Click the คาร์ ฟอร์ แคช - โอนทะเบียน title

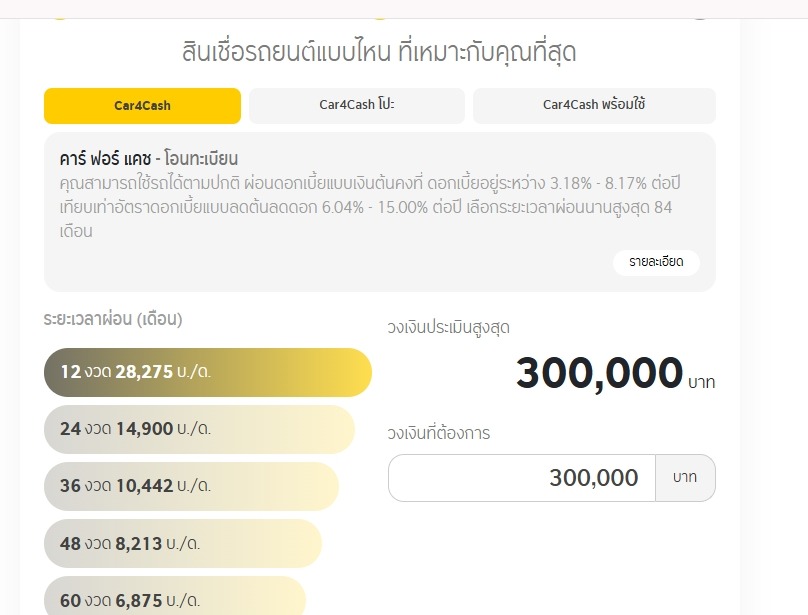pos(149,159)
